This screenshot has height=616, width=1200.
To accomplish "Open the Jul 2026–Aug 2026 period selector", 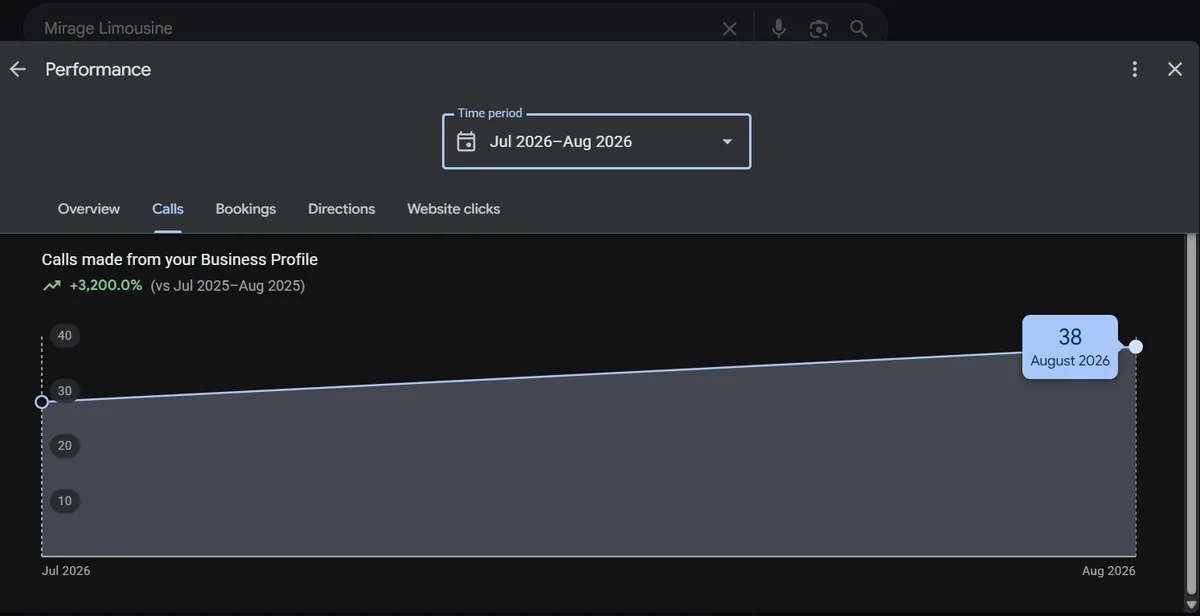I will tap(596, 141).
